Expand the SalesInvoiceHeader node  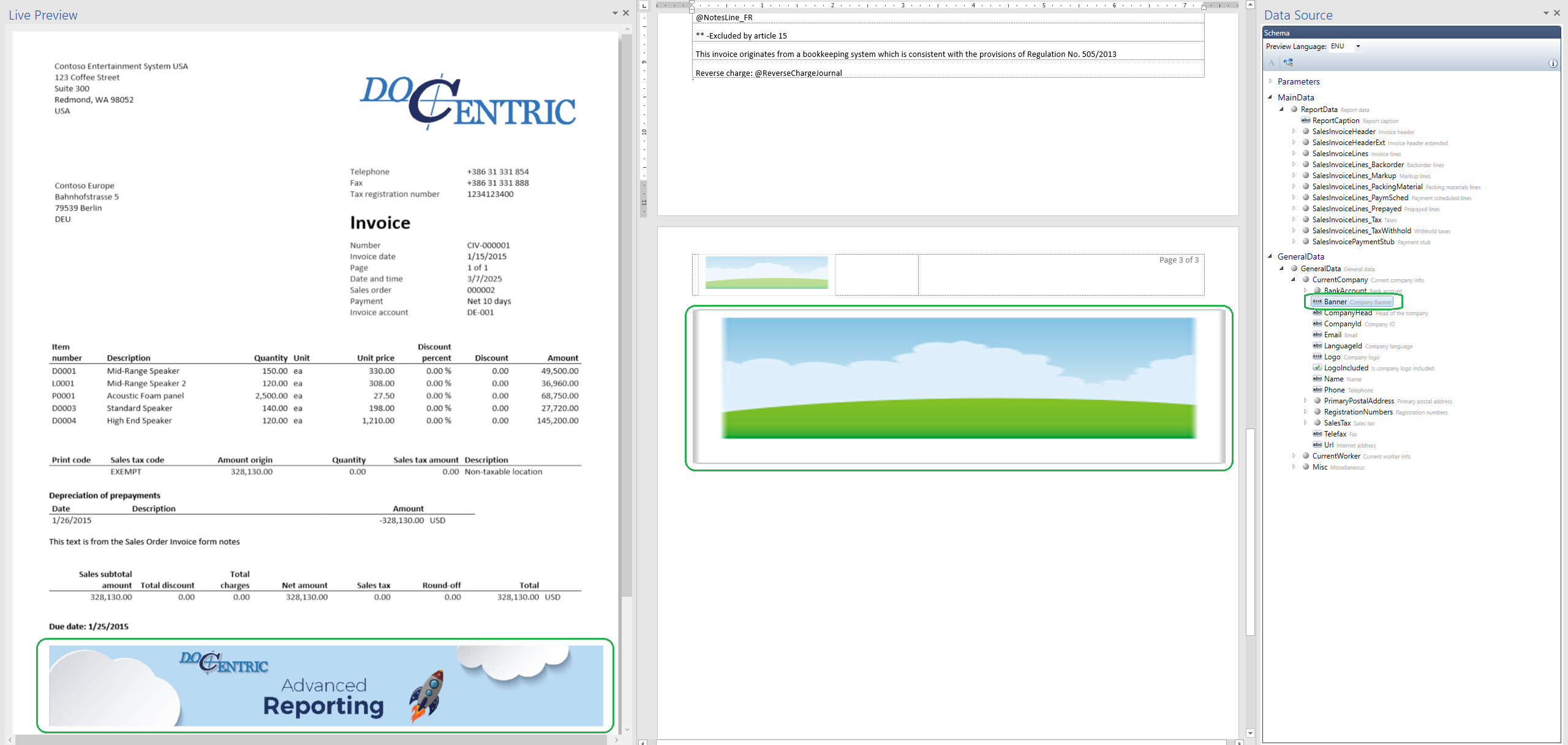pos(1294,132)
